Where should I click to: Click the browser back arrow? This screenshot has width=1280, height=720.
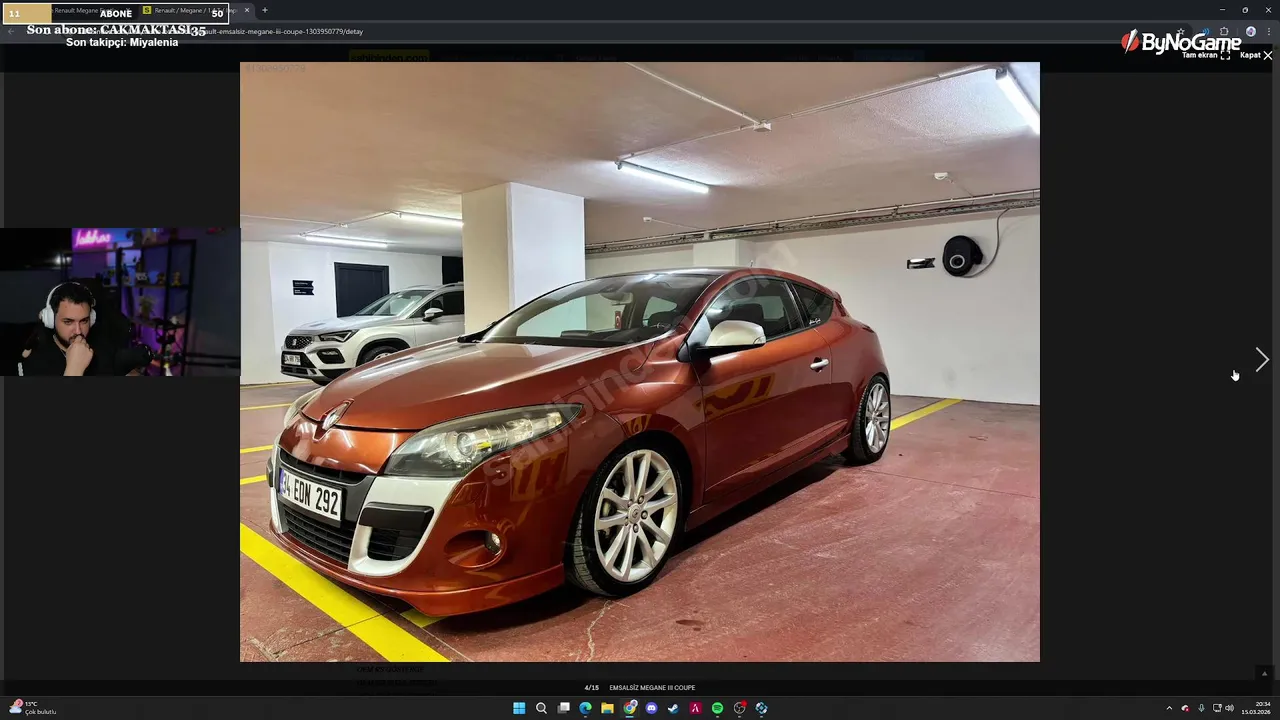(11, 31)
